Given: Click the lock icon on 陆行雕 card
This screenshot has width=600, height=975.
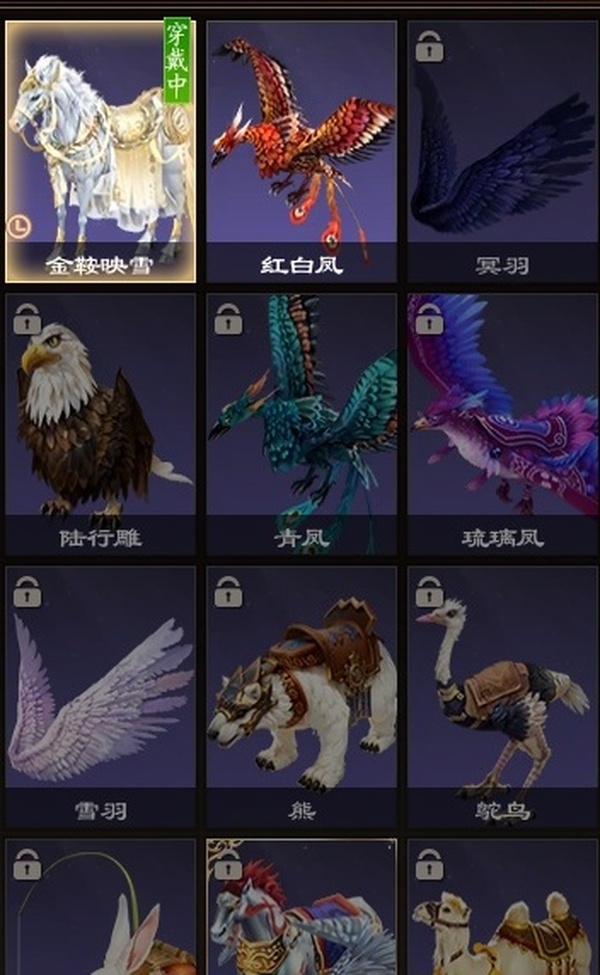Looking at the screenshot, I should click(27, 319).
